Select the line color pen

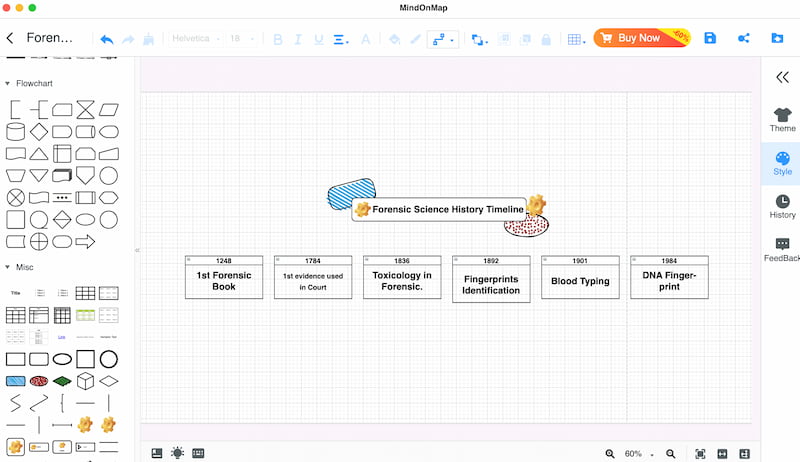click(415, 39)
